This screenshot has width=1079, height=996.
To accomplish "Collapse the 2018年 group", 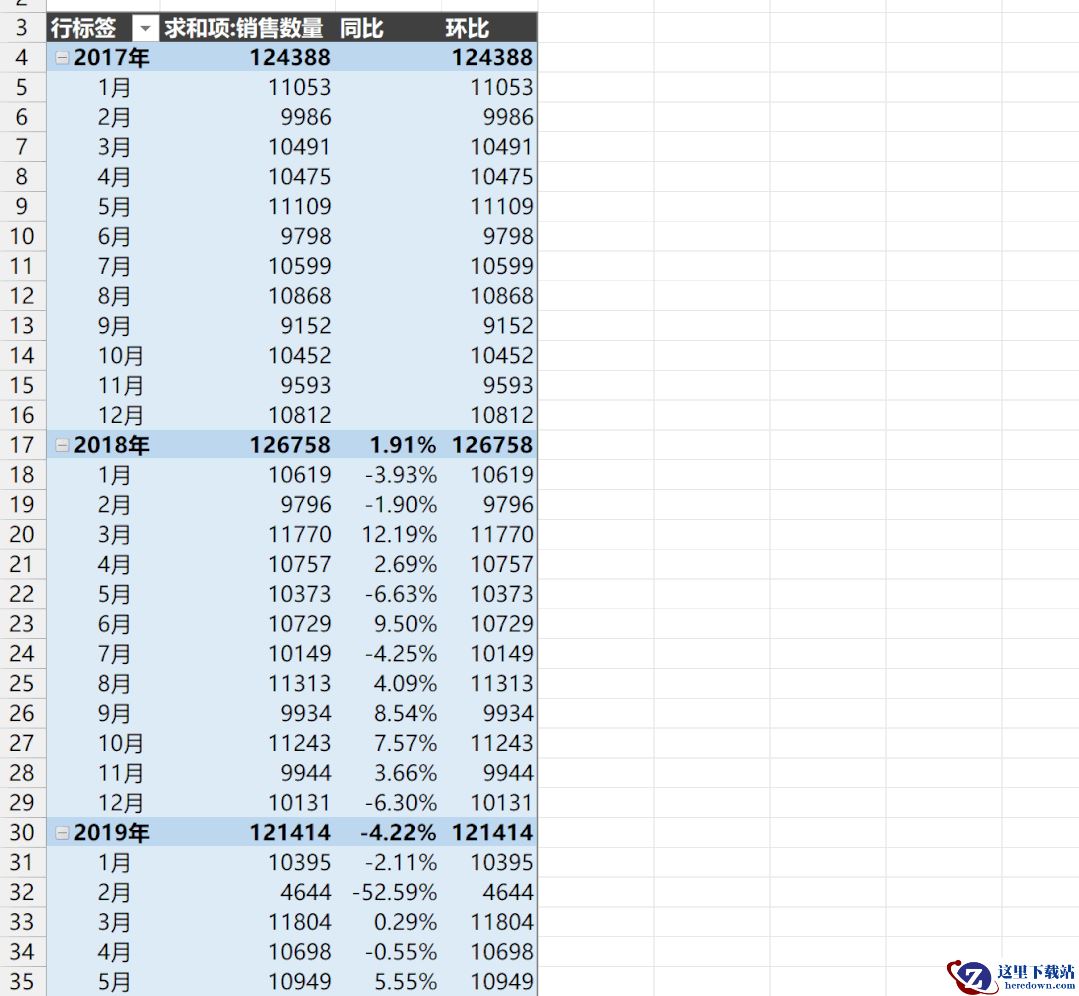I will (x=62, y=445).
